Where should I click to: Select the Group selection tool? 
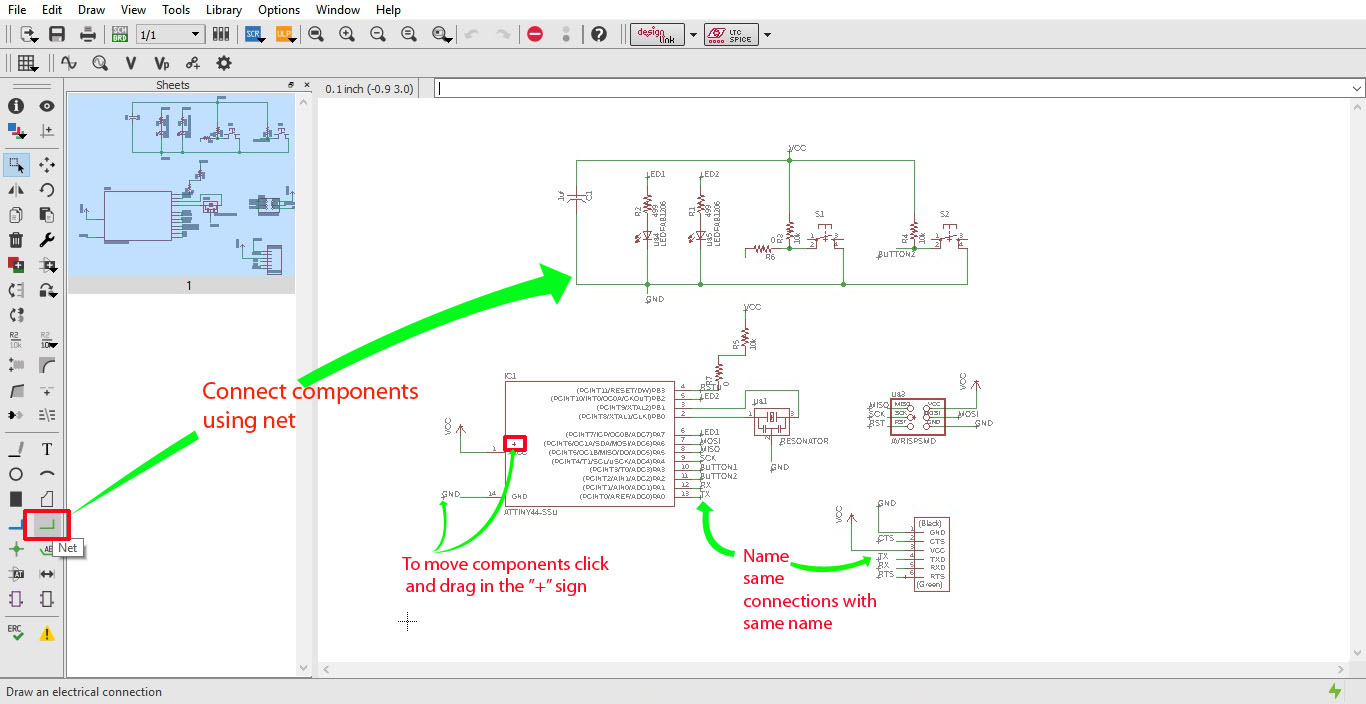pos(16,165)
